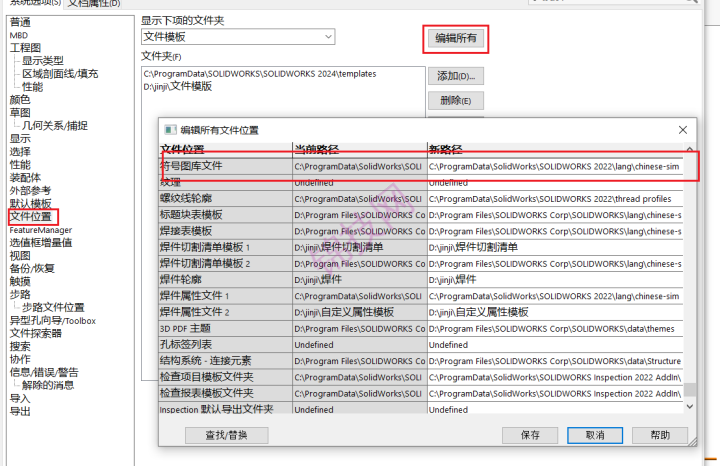
Task: Select 草图 in the options tree
Action: [x=20, y=112]
